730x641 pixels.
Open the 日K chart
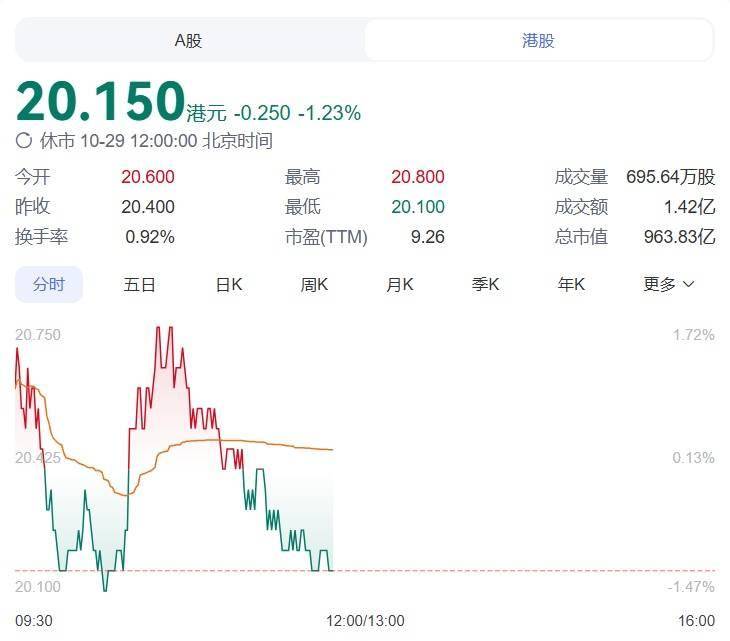tap(229, 284)
